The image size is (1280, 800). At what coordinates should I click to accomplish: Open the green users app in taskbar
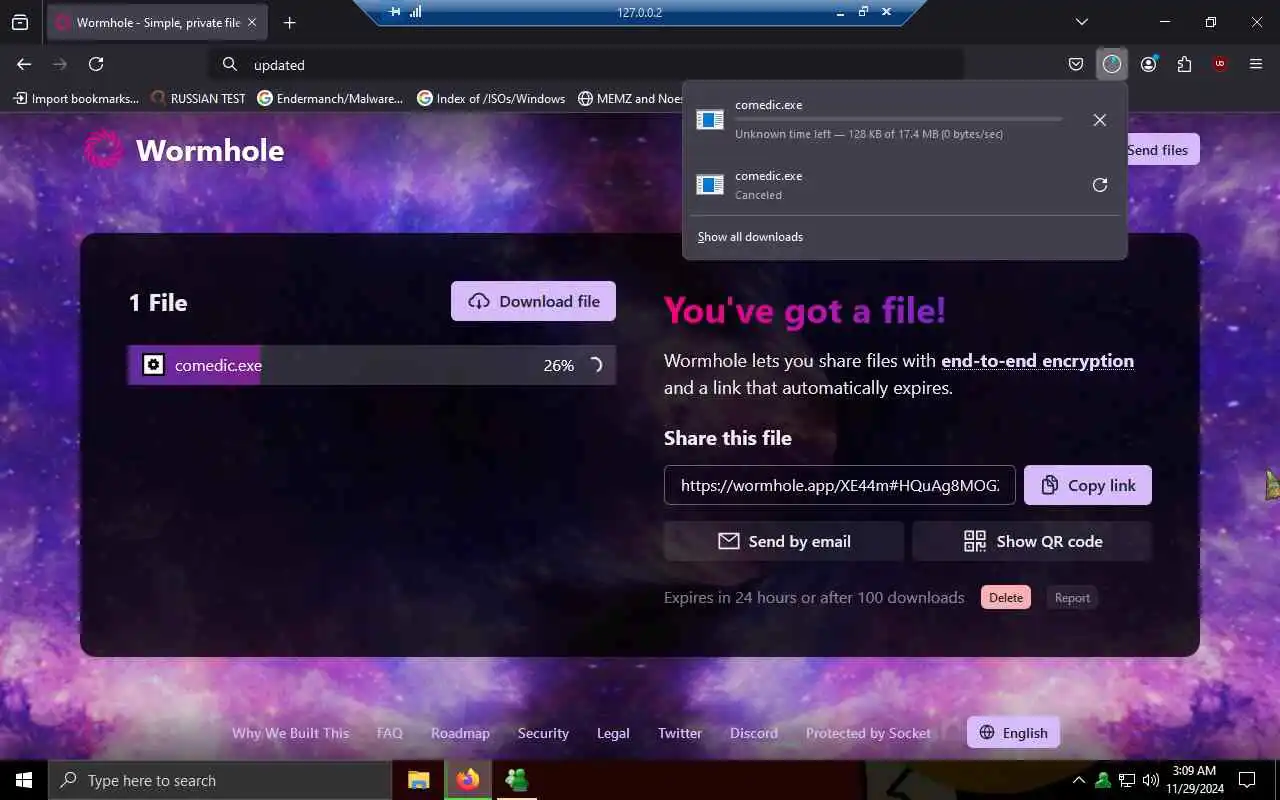coord(516,780)
